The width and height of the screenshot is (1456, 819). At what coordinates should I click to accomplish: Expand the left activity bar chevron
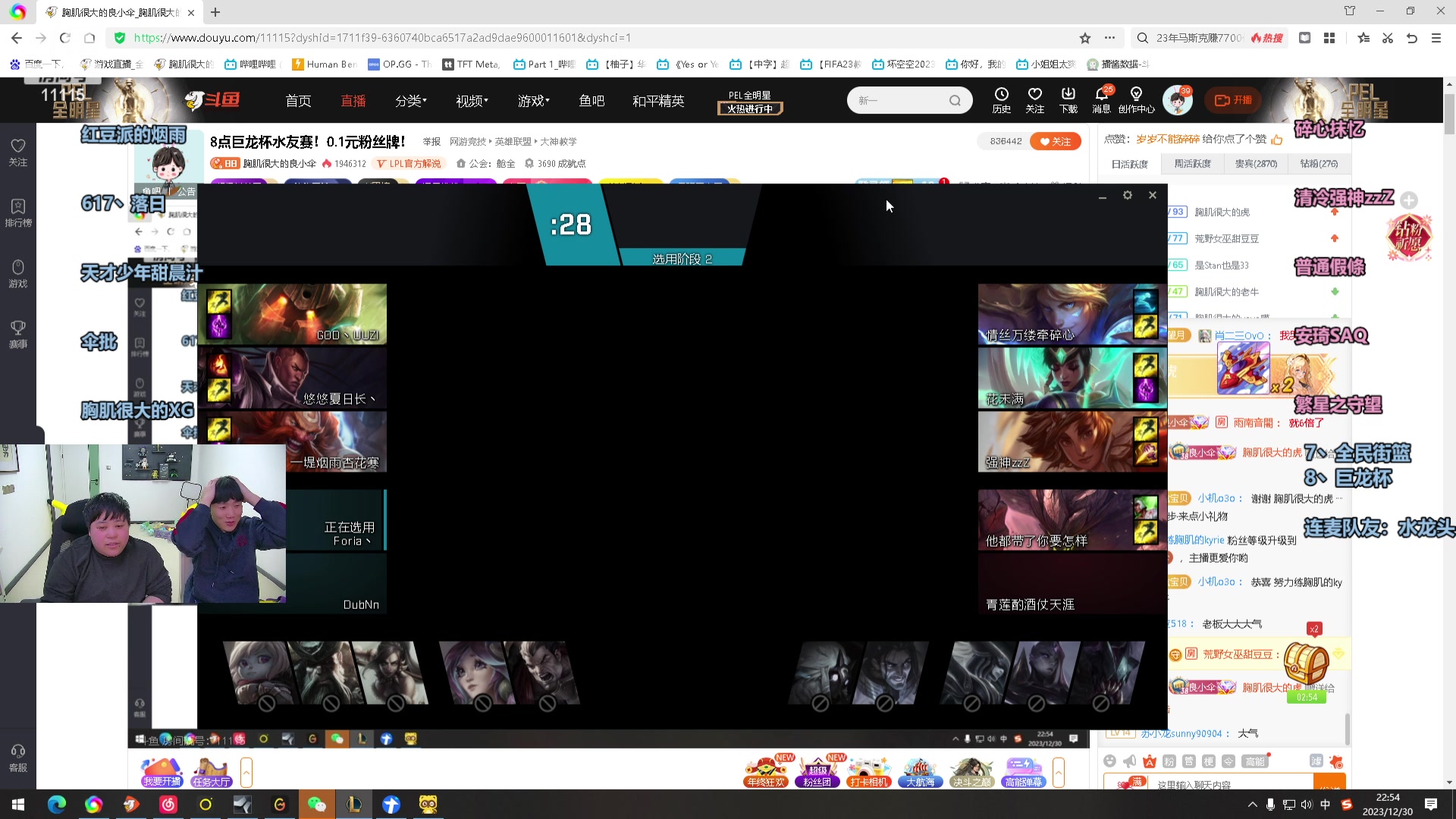point(246,773)
